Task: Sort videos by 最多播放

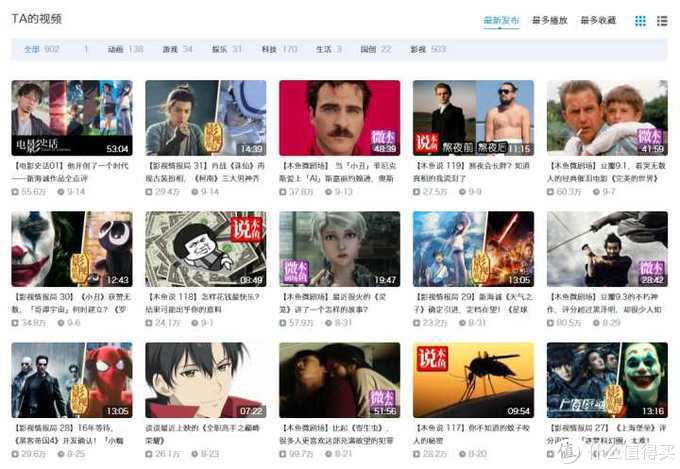Action: [549, 20]
